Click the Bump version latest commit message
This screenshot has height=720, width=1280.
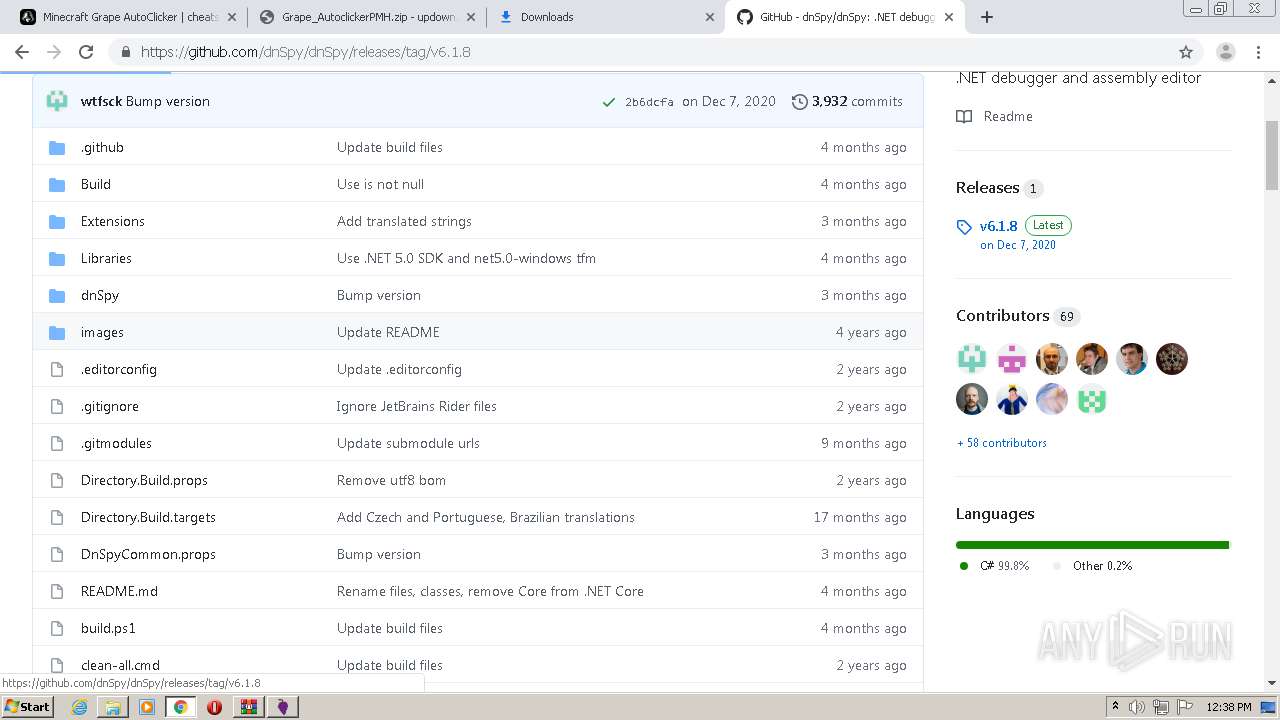click(x=168, y=101)
